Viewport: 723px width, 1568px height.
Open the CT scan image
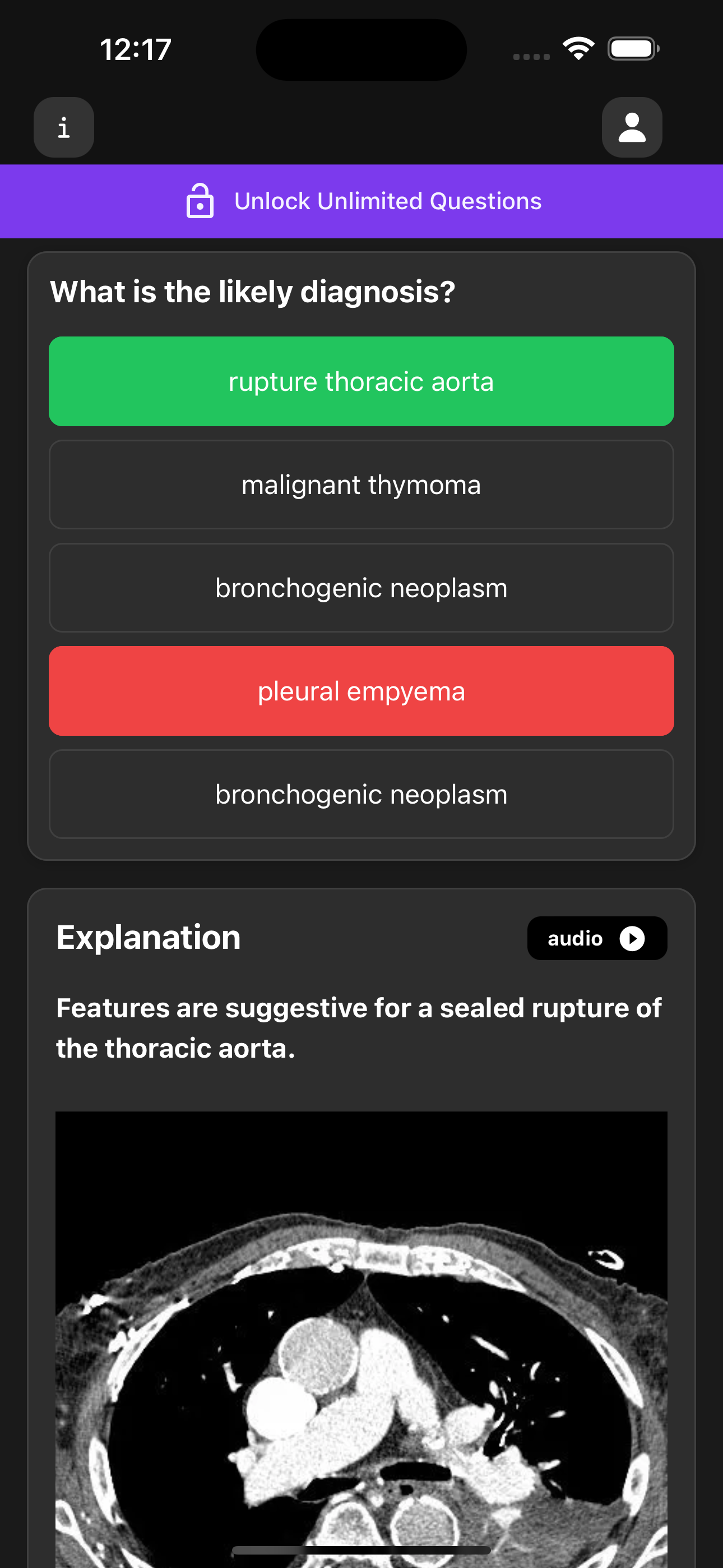tap(361, 1339)
